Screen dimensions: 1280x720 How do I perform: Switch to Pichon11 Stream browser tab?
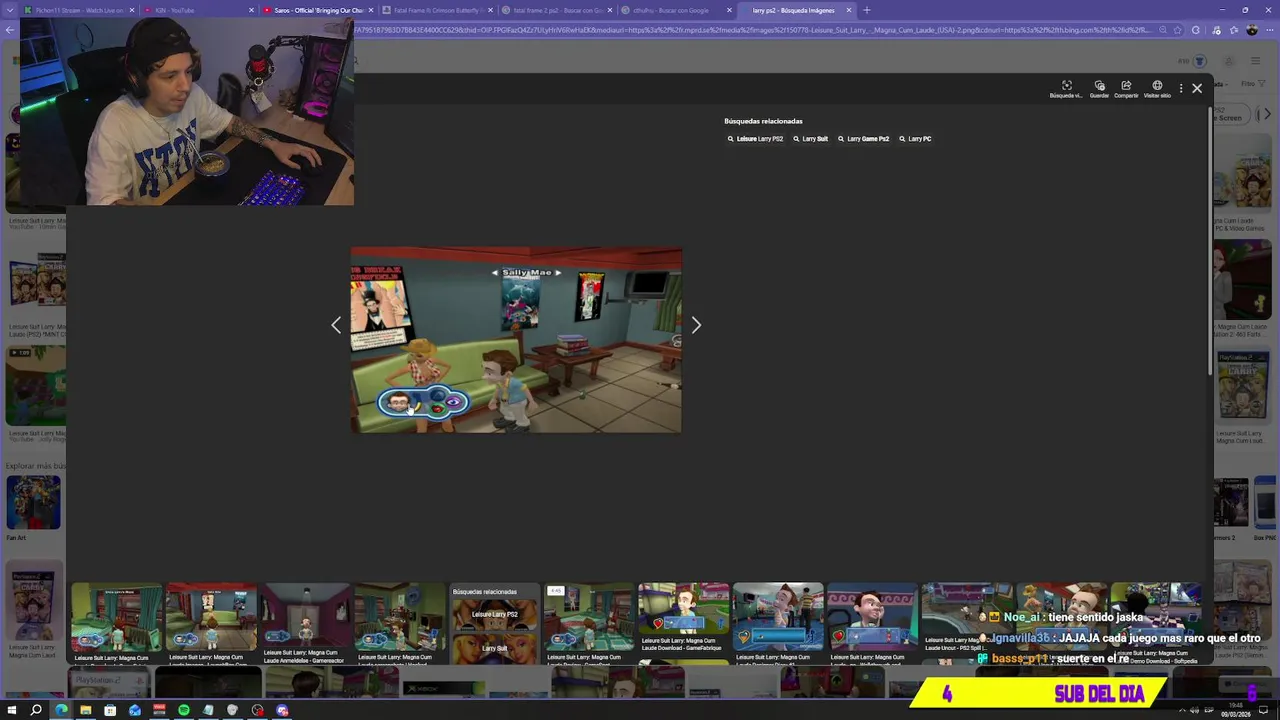click(79, 10)
